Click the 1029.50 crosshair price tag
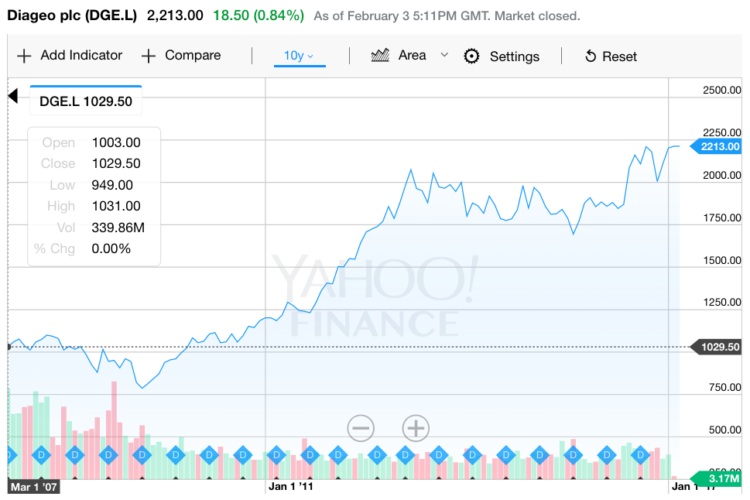This screenshot has height=500, width=750. pyautogui.click(x=716, y=347)
